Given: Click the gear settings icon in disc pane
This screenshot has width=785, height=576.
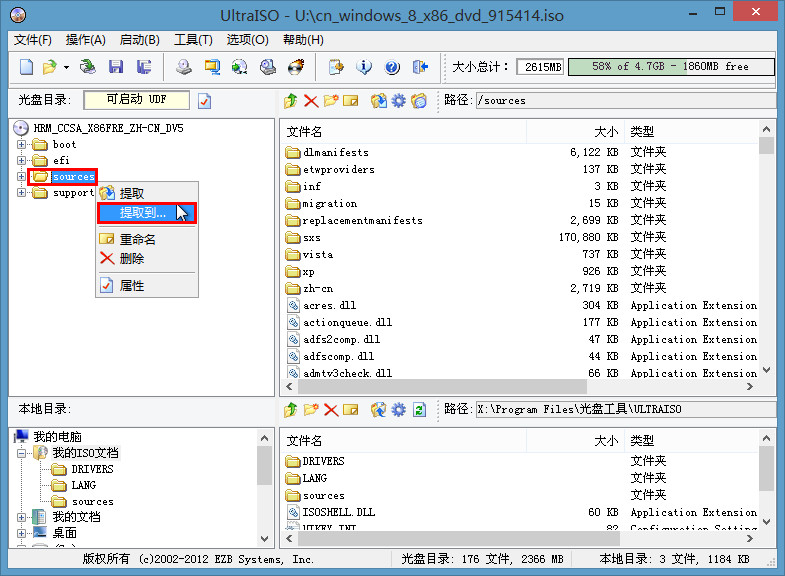Looking at the screenshot, I should click(x=399, y=101).
